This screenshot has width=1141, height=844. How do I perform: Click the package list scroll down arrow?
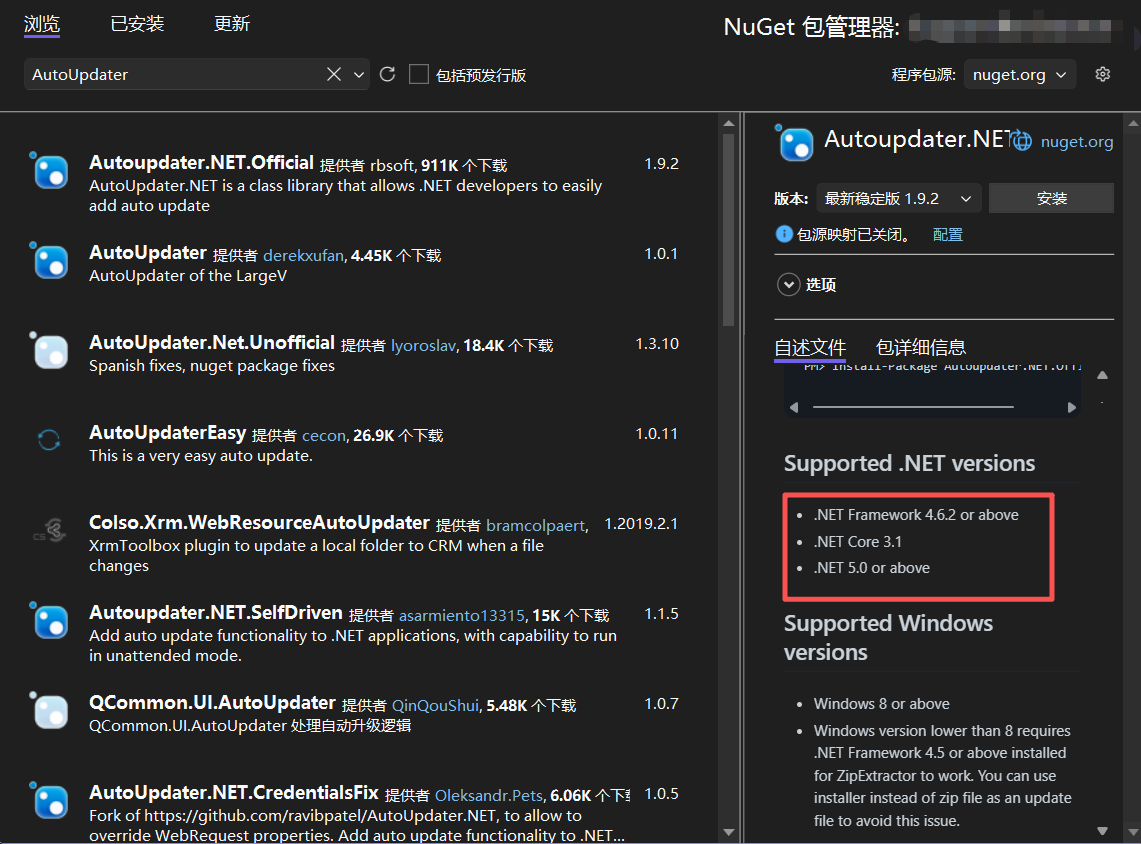(729, 832)
